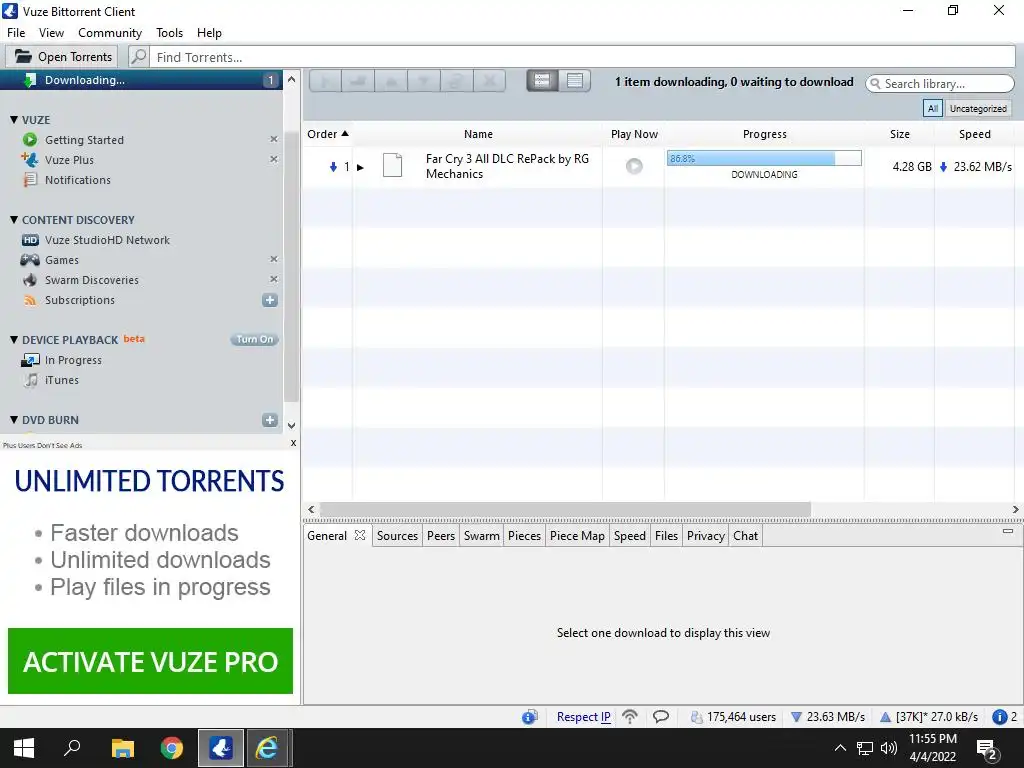Open the Swarm tab

[x=481, y=536]
